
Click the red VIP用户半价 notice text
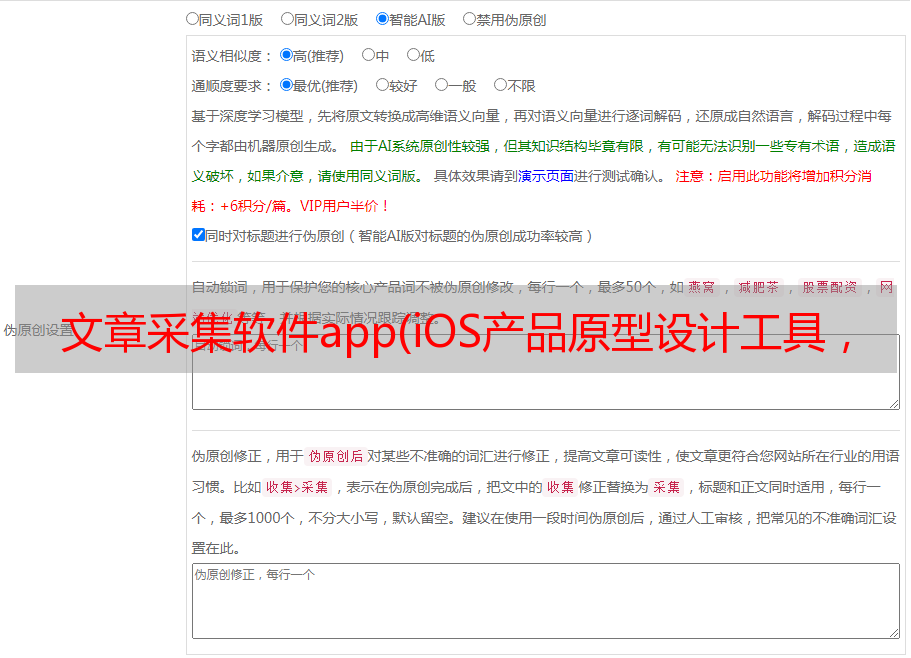pyautogui.click(x=345, y=206)
